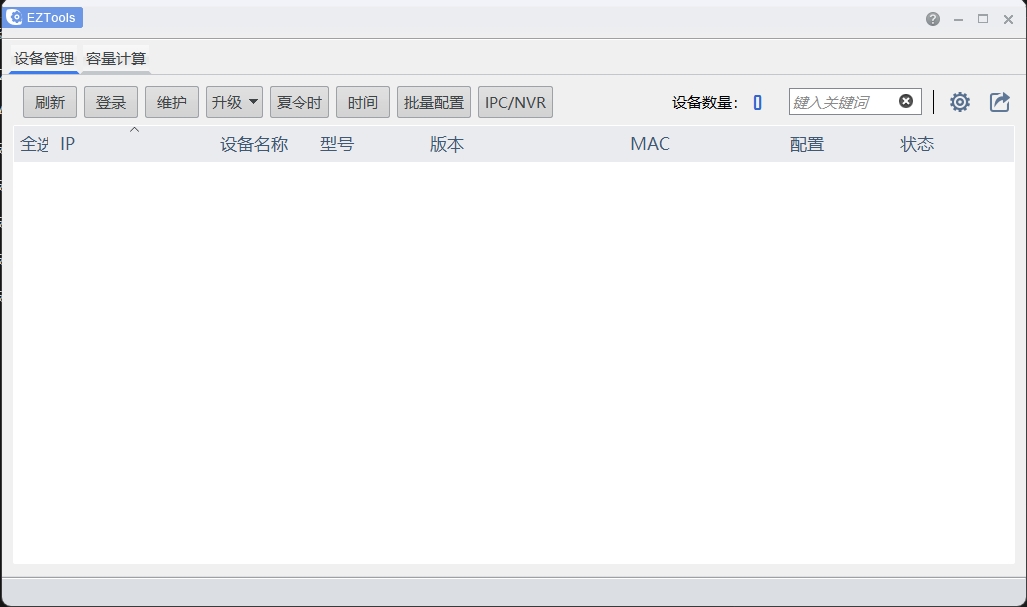Image resolution: width=1027 pixels, height=607 pixels.
Task: Click the 维护 button
Action: 172,102
